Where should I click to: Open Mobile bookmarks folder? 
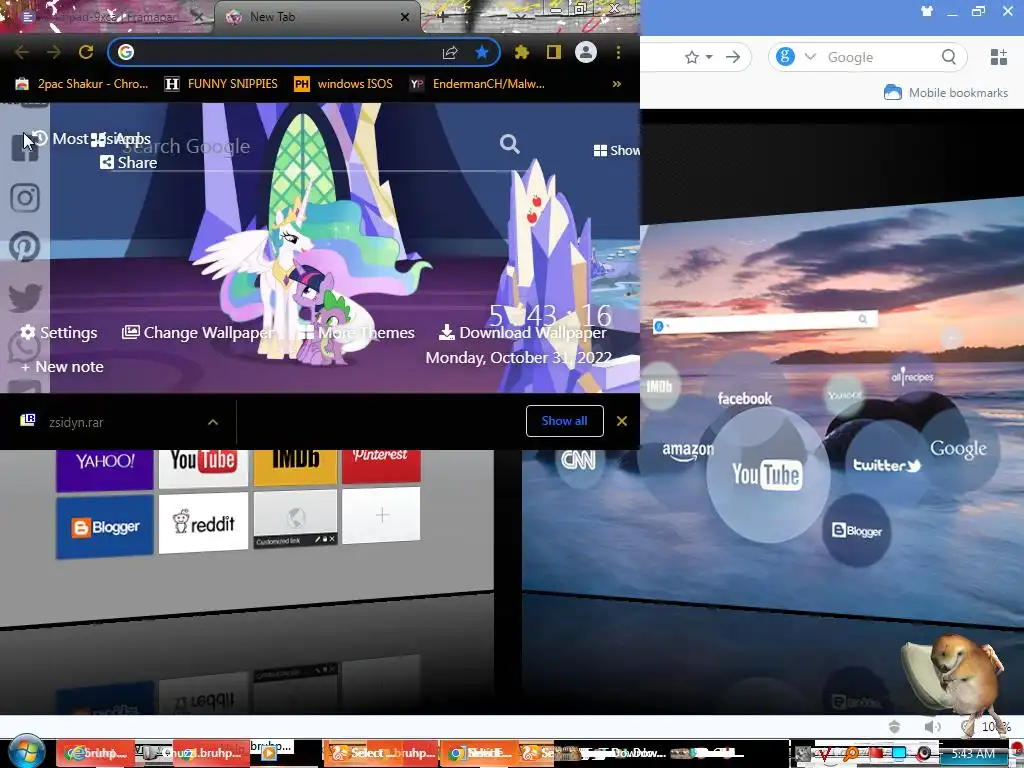pos(946,93)
